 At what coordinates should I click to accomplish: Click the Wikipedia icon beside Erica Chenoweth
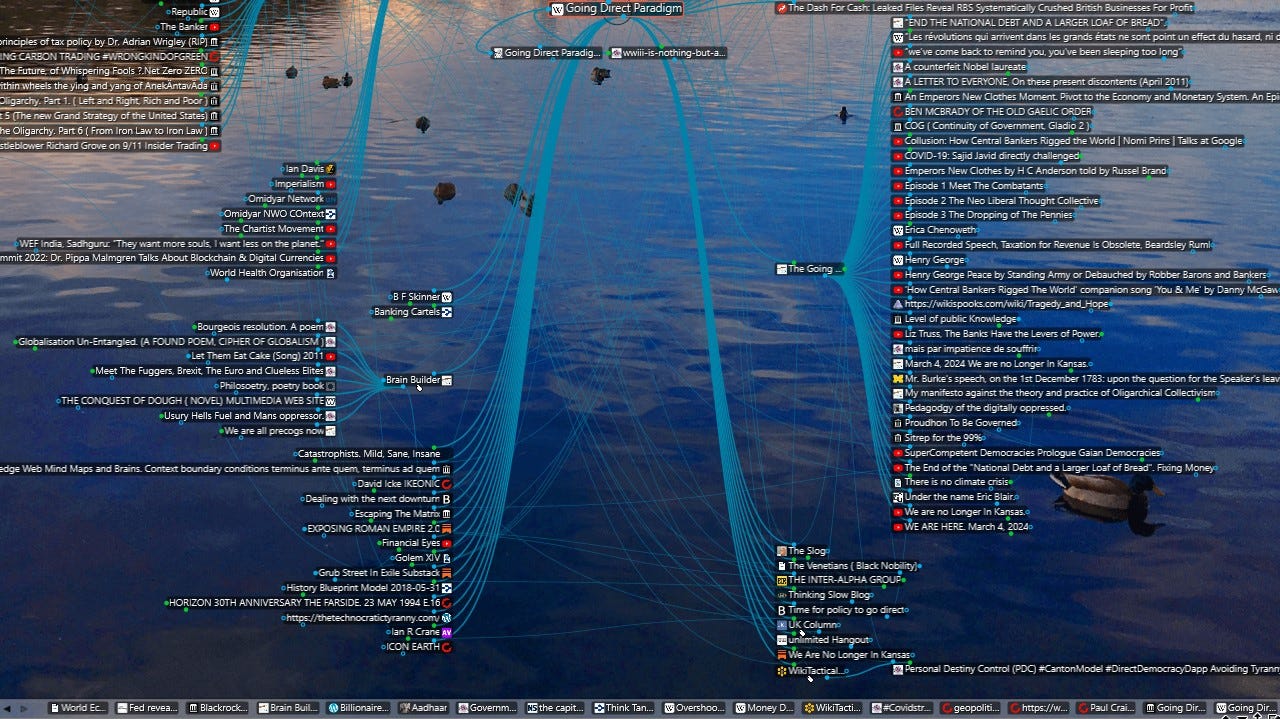[898, 230]
